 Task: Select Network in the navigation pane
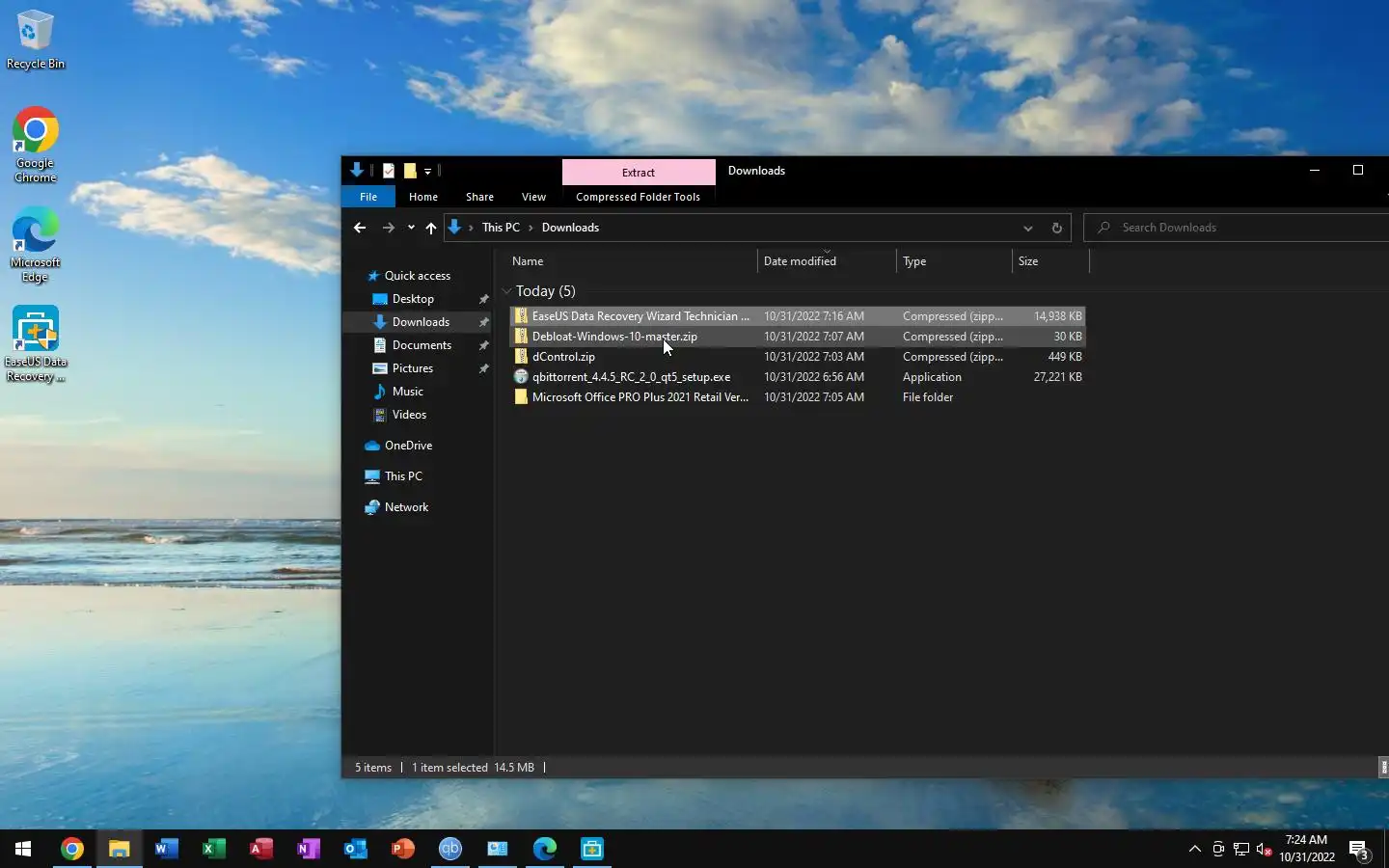coord(406,507)
